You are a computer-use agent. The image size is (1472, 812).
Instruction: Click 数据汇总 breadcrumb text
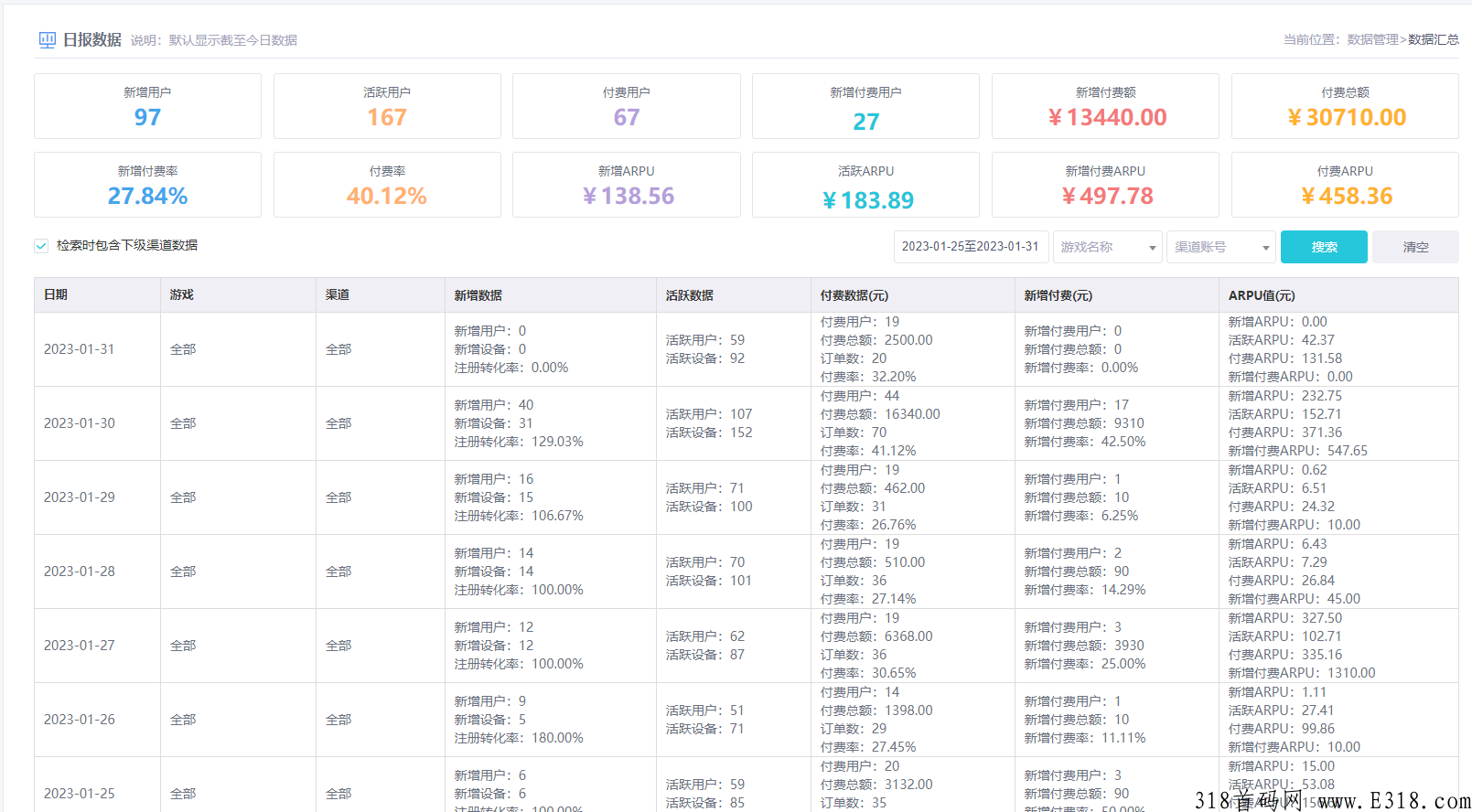click(1434, 39)
